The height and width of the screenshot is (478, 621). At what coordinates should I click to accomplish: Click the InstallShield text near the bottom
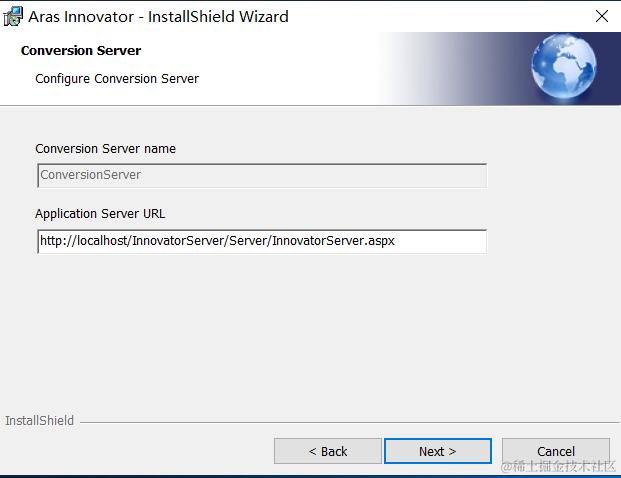click(39, 420)
